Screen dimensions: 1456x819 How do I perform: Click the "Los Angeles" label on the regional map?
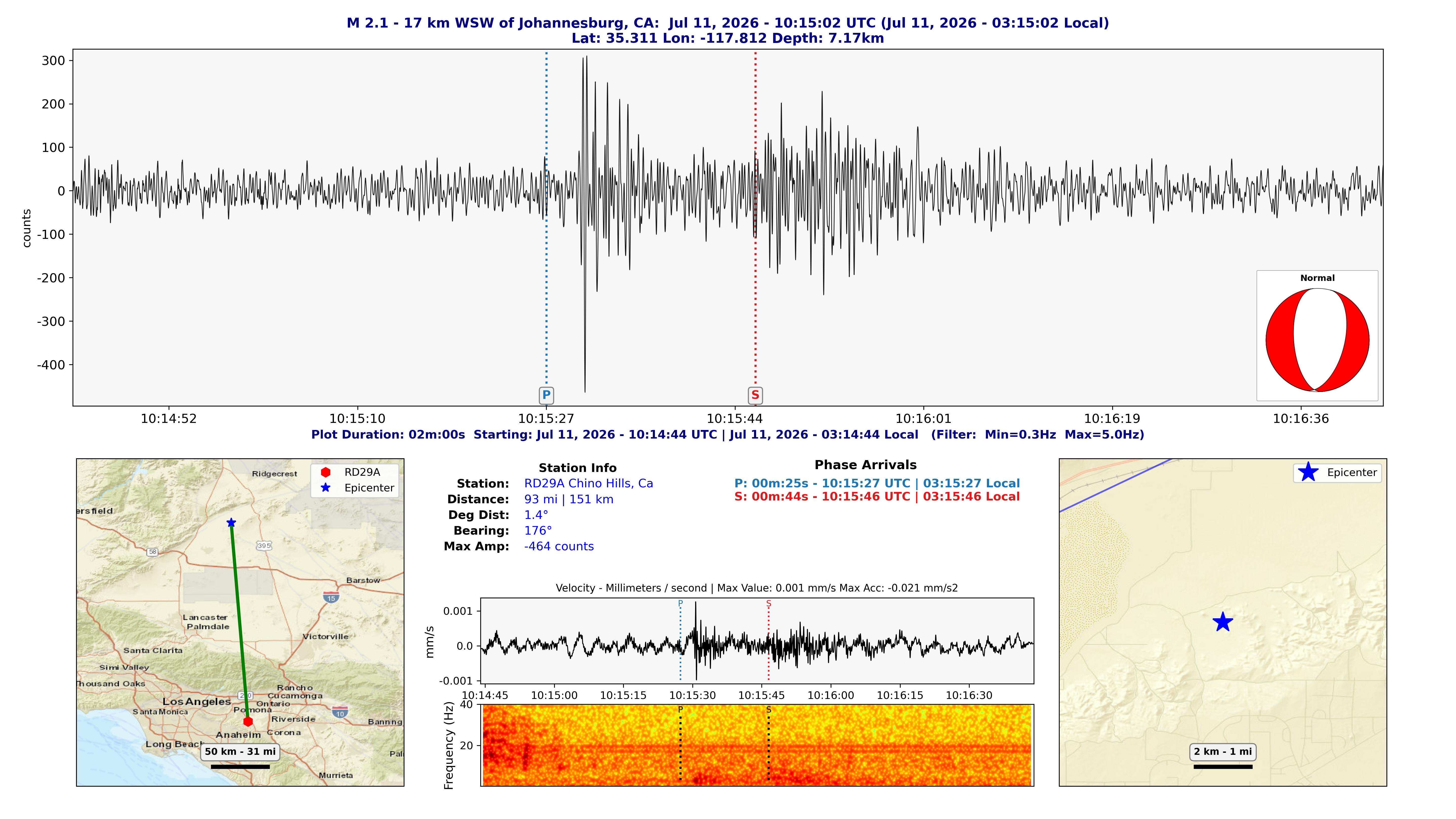[x=197, y=701]
